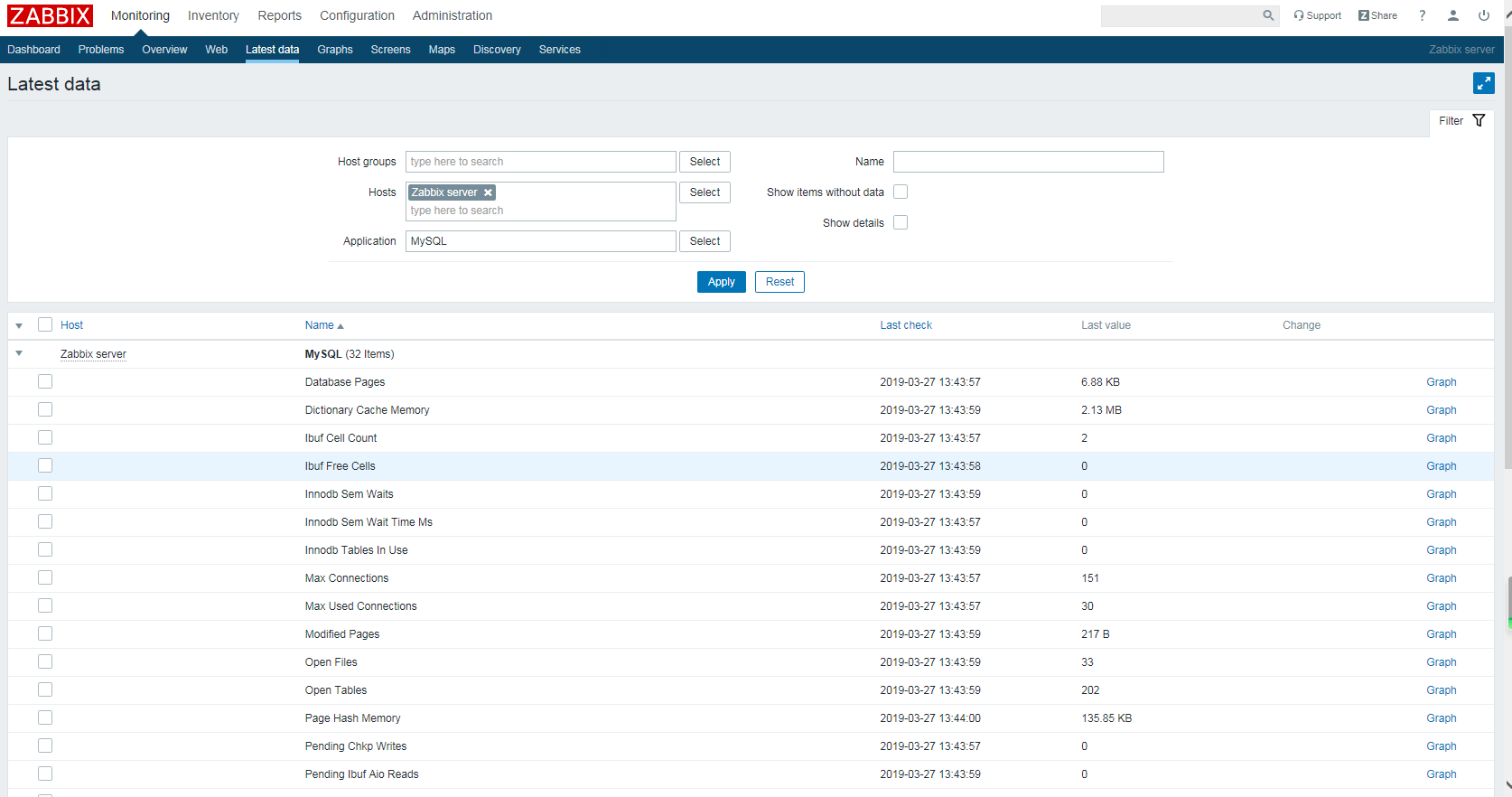The image size is (1512, 797).
Task: Switch to Screens submenu
Action: point(390,50)
